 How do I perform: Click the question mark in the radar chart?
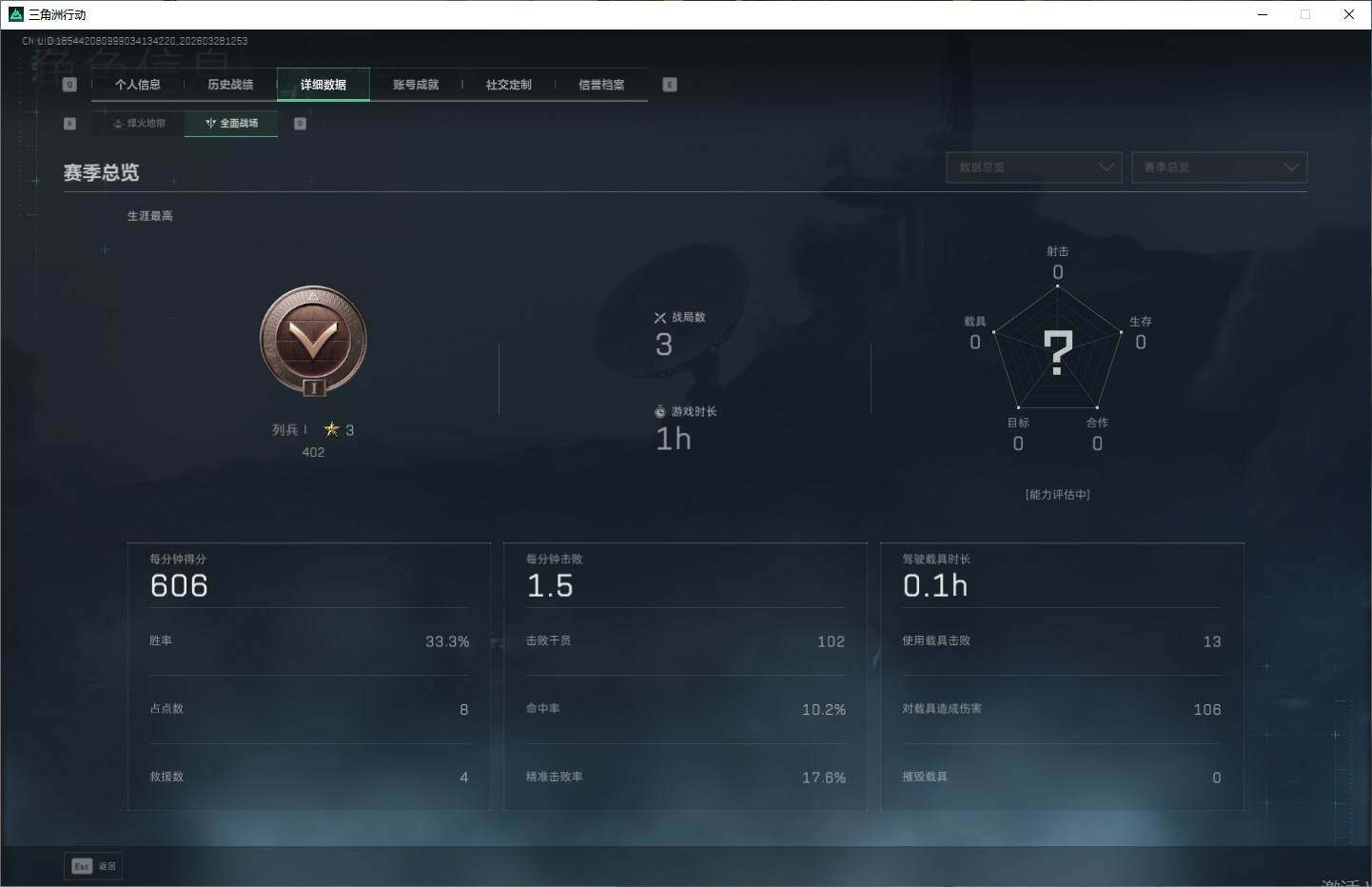click(x=1058, y=352)
